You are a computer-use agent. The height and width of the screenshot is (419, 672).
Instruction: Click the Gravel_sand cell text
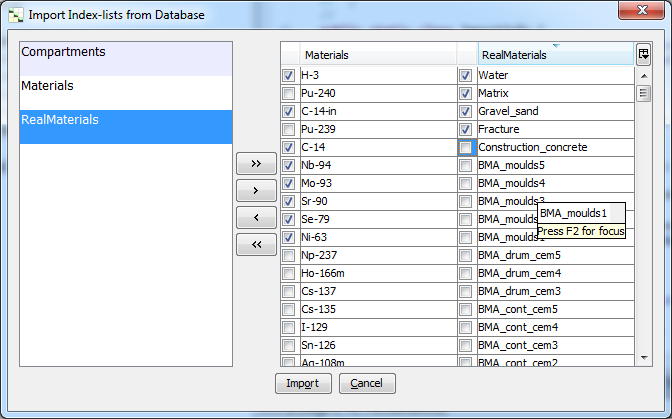[508, 111]
